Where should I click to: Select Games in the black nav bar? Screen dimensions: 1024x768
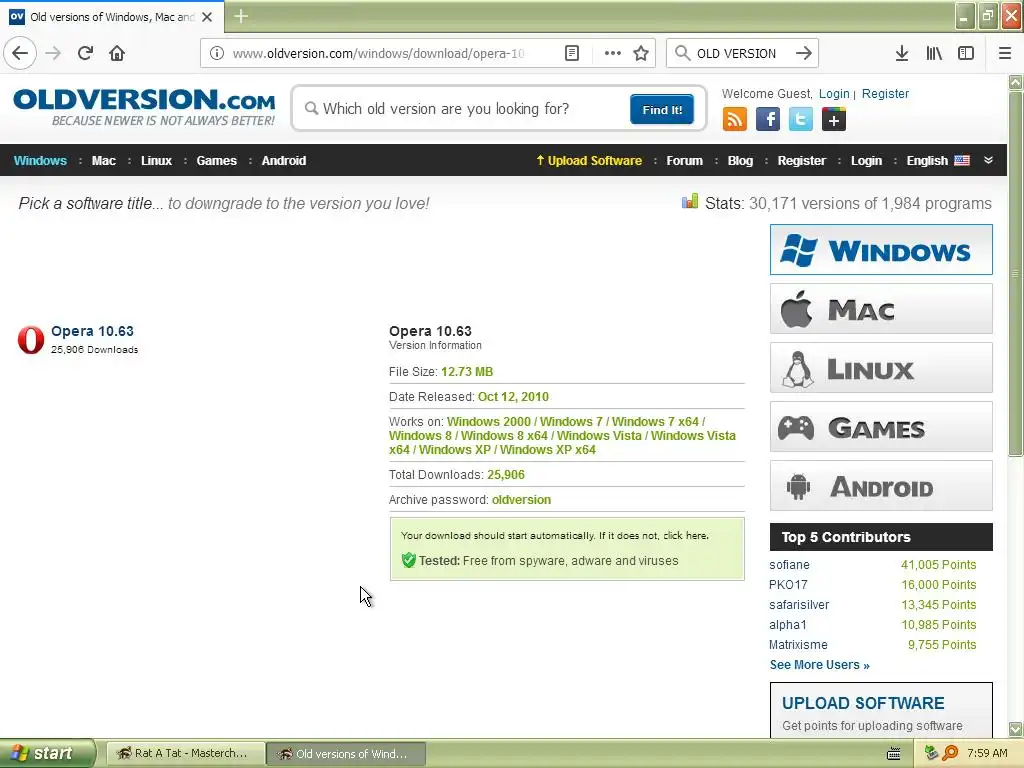[216, 161]
